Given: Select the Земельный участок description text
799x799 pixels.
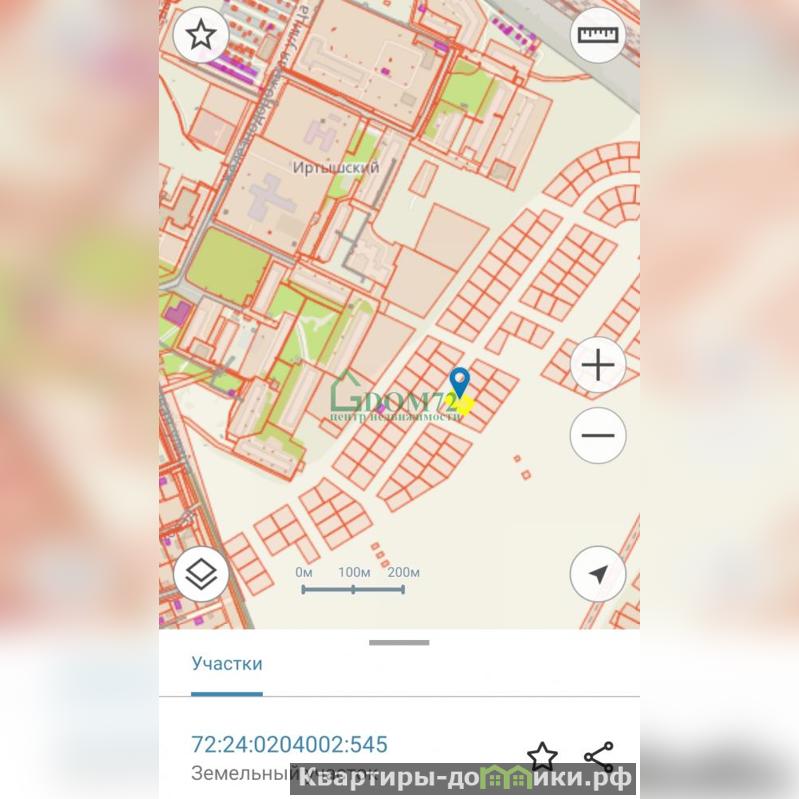Looking at the screenshot, I should point(284,773).
